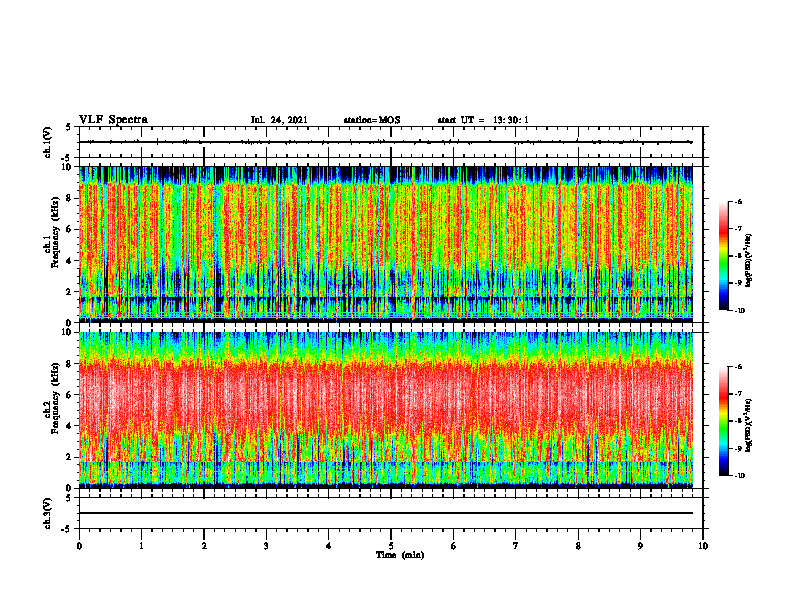Click the "-6" tick on ch.2 colorbar
The width and height of the screenshot is (792, 612).
(738, 367)
